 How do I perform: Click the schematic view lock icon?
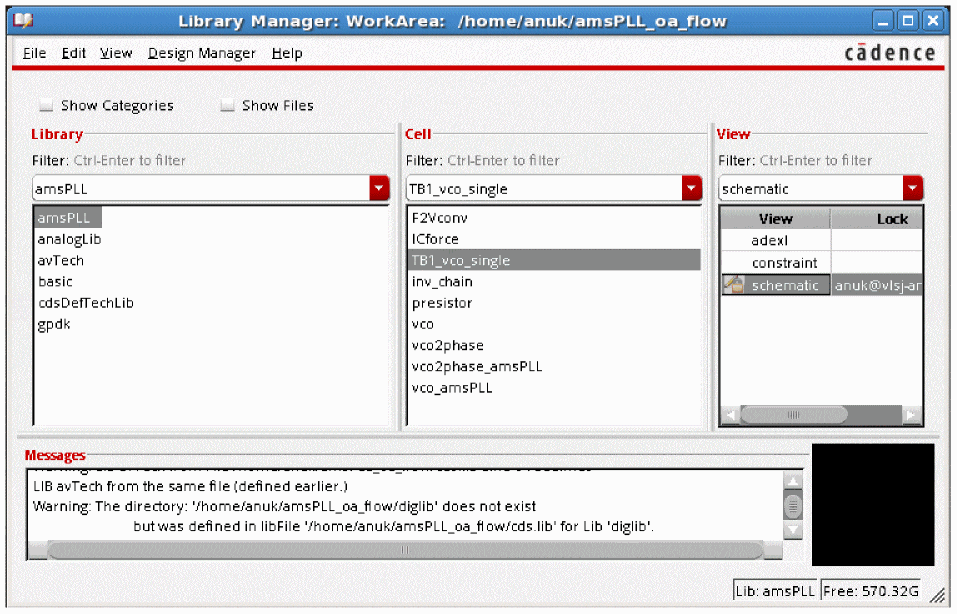point(733,285)
